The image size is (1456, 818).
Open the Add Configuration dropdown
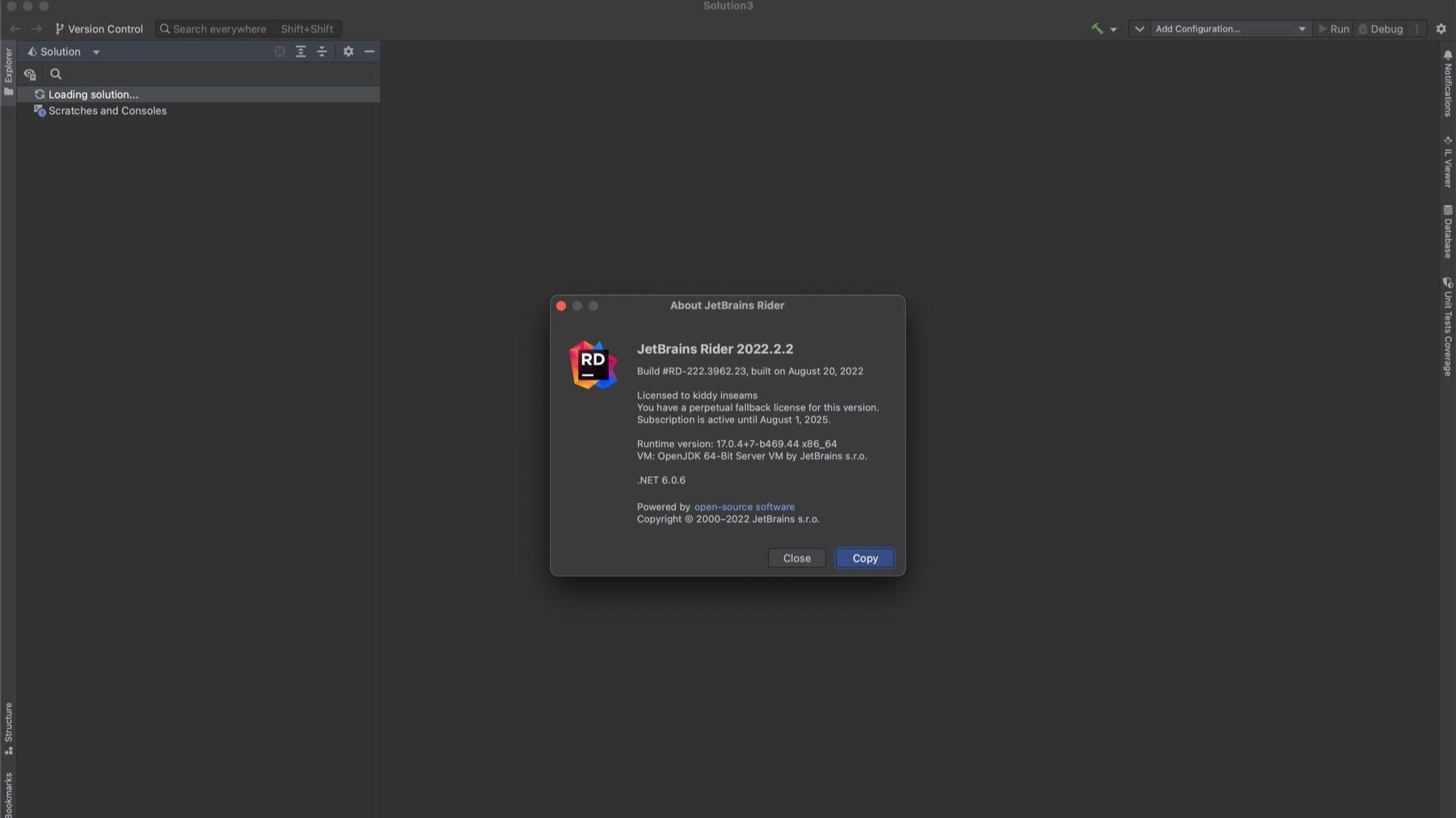click(1230, 29)
